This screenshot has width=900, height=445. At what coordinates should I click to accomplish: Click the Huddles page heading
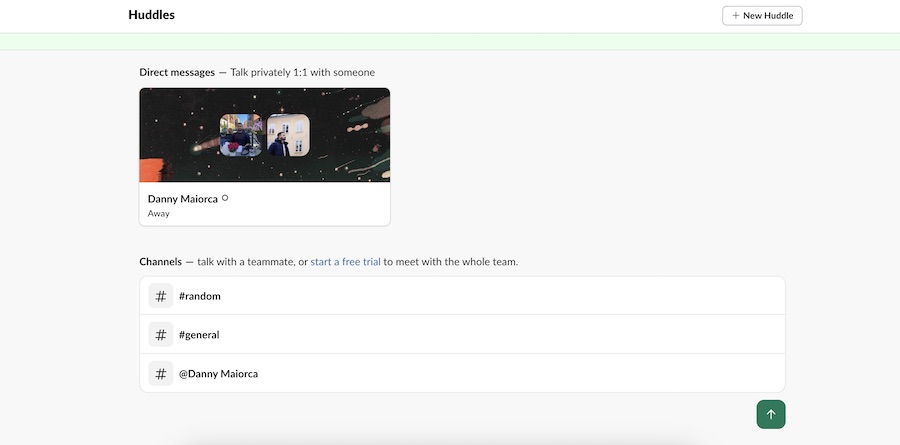pos(152,15)
